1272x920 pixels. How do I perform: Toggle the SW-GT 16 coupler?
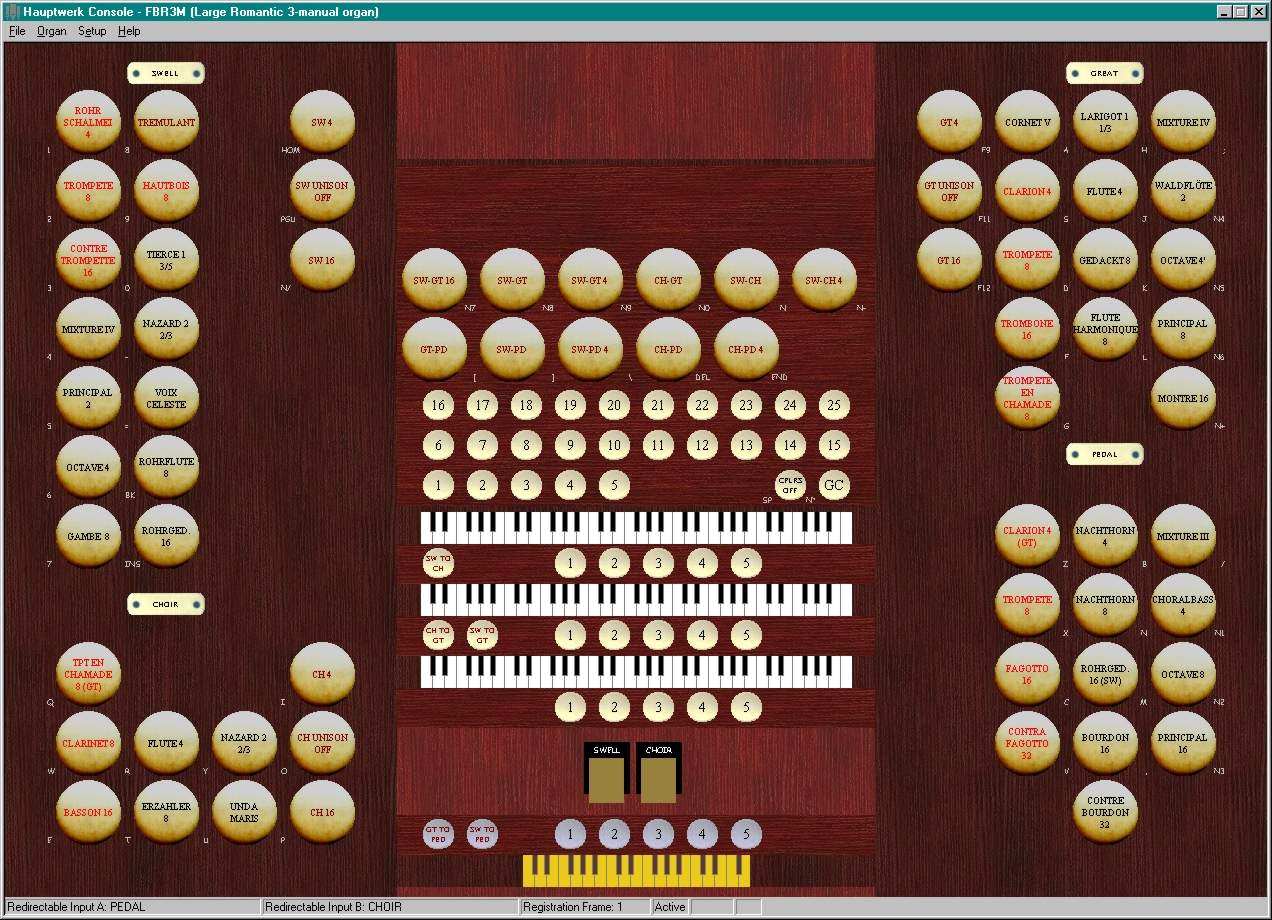pos(434,280)
